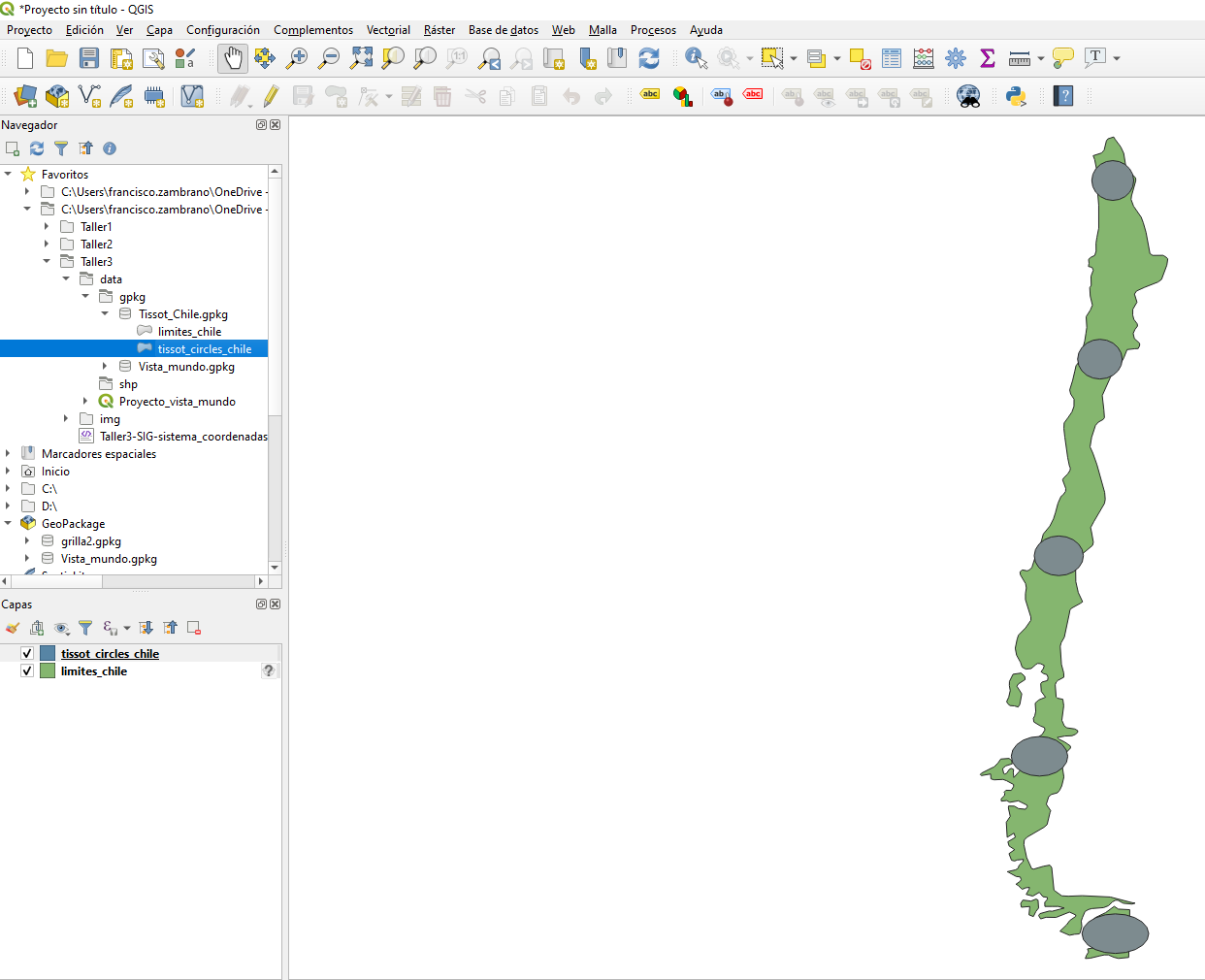Collapse the Taller3 folder
1205x980 pixels.
[47, 262]
